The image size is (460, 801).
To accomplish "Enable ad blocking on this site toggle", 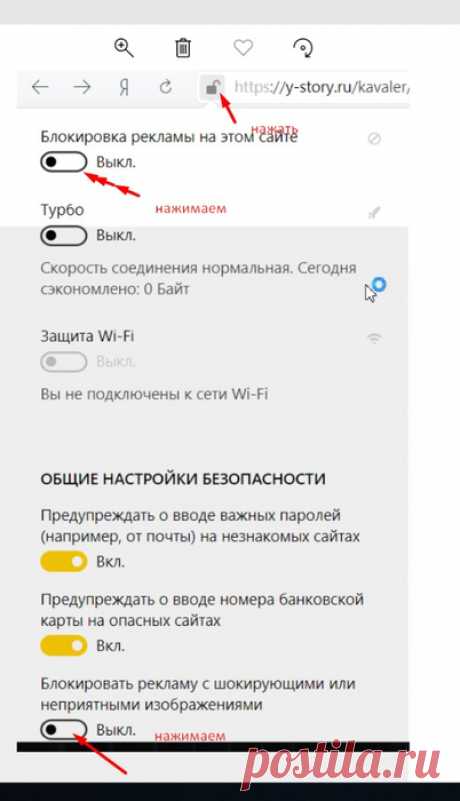I will (x=64, y=162).
